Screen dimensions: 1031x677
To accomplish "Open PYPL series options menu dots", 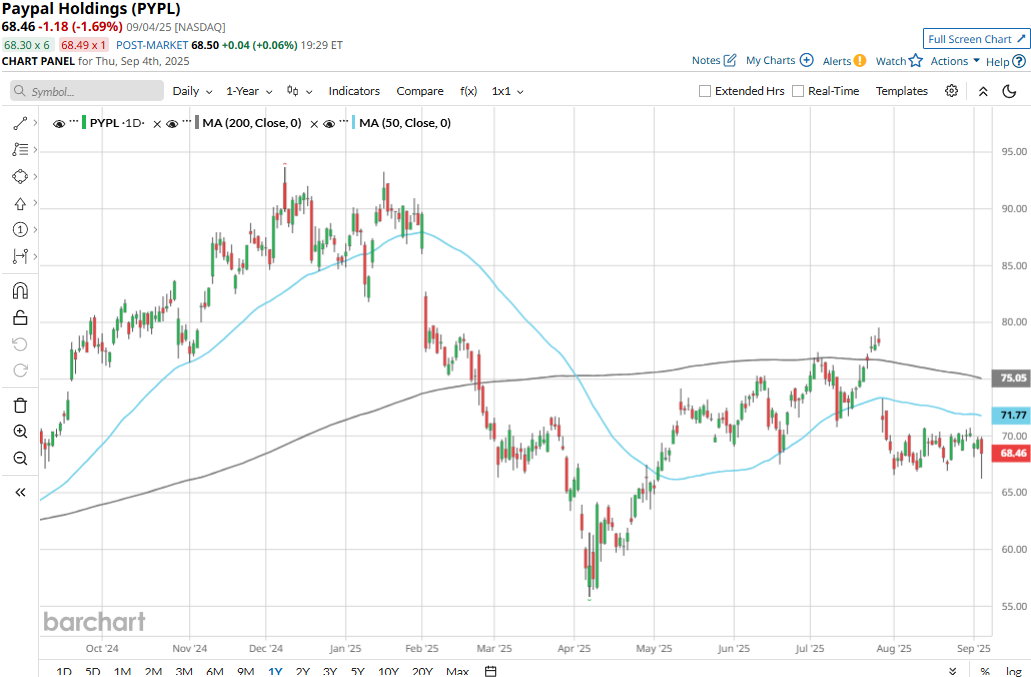I will [74, 122].
